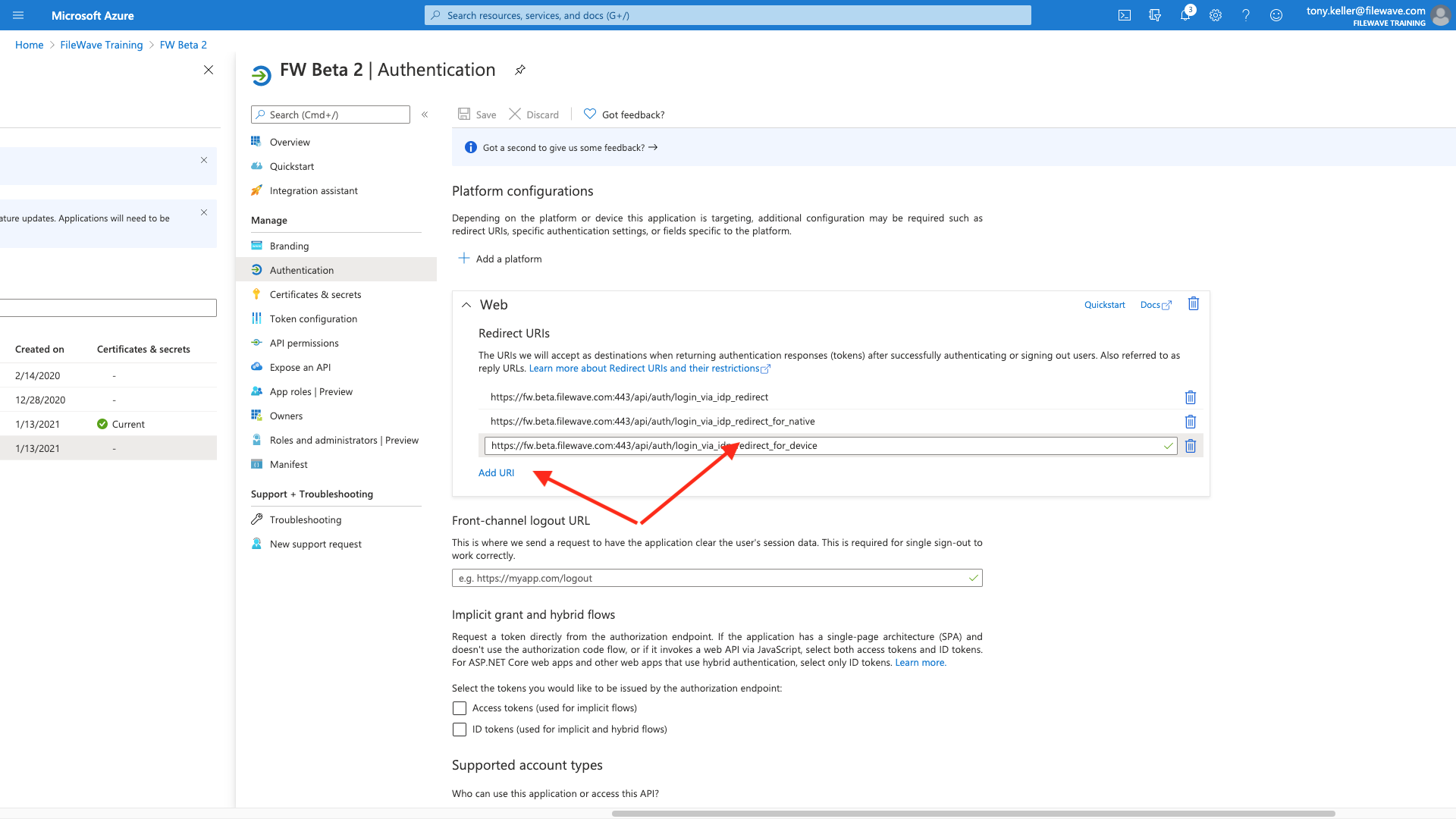1456x819 pixels.
Task: Delete the redirect_for_device URI
Action: pos(1191,446)
